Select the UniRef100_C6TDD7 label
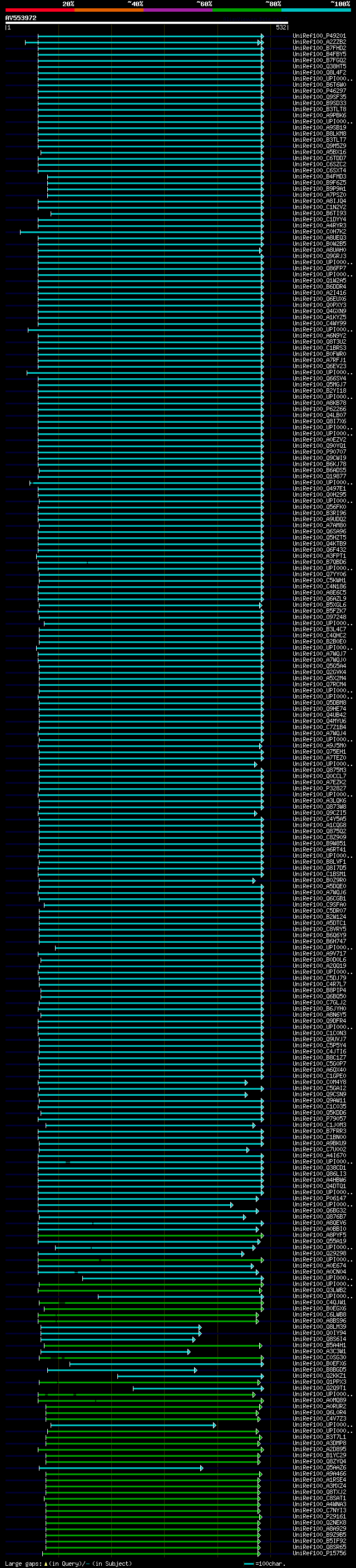Image resolution: width=356 pixels, height=1568 pixels. [x=319, y=159]
